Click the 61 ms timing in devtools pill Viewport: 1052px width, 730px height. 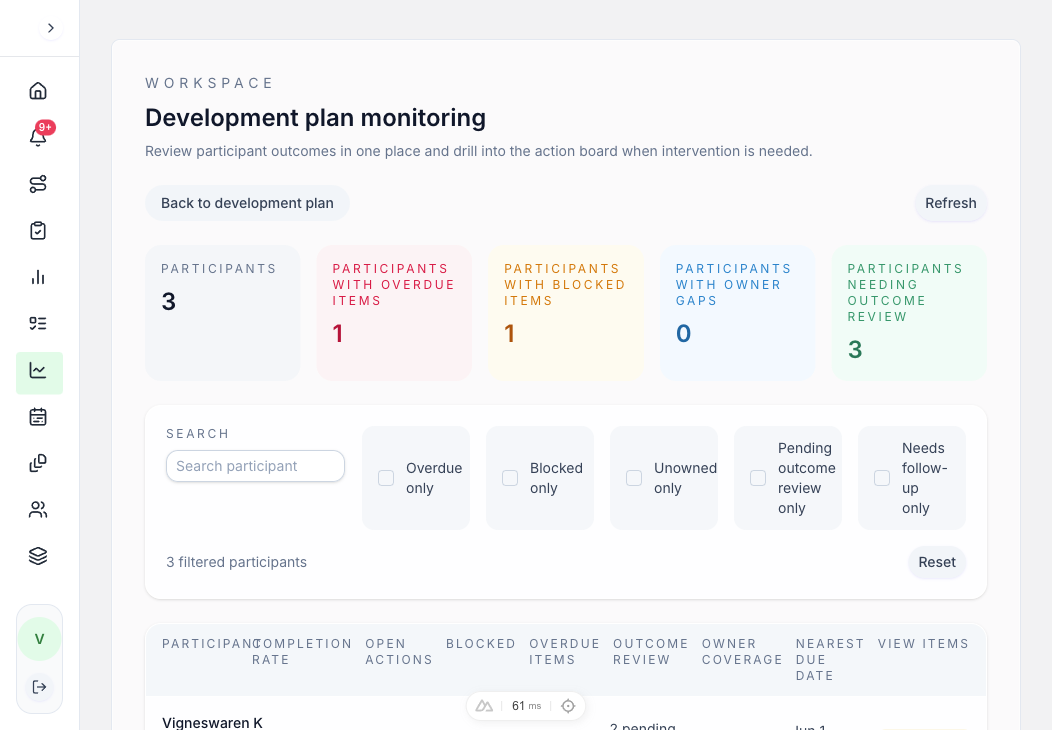click(x=526, y=706)
